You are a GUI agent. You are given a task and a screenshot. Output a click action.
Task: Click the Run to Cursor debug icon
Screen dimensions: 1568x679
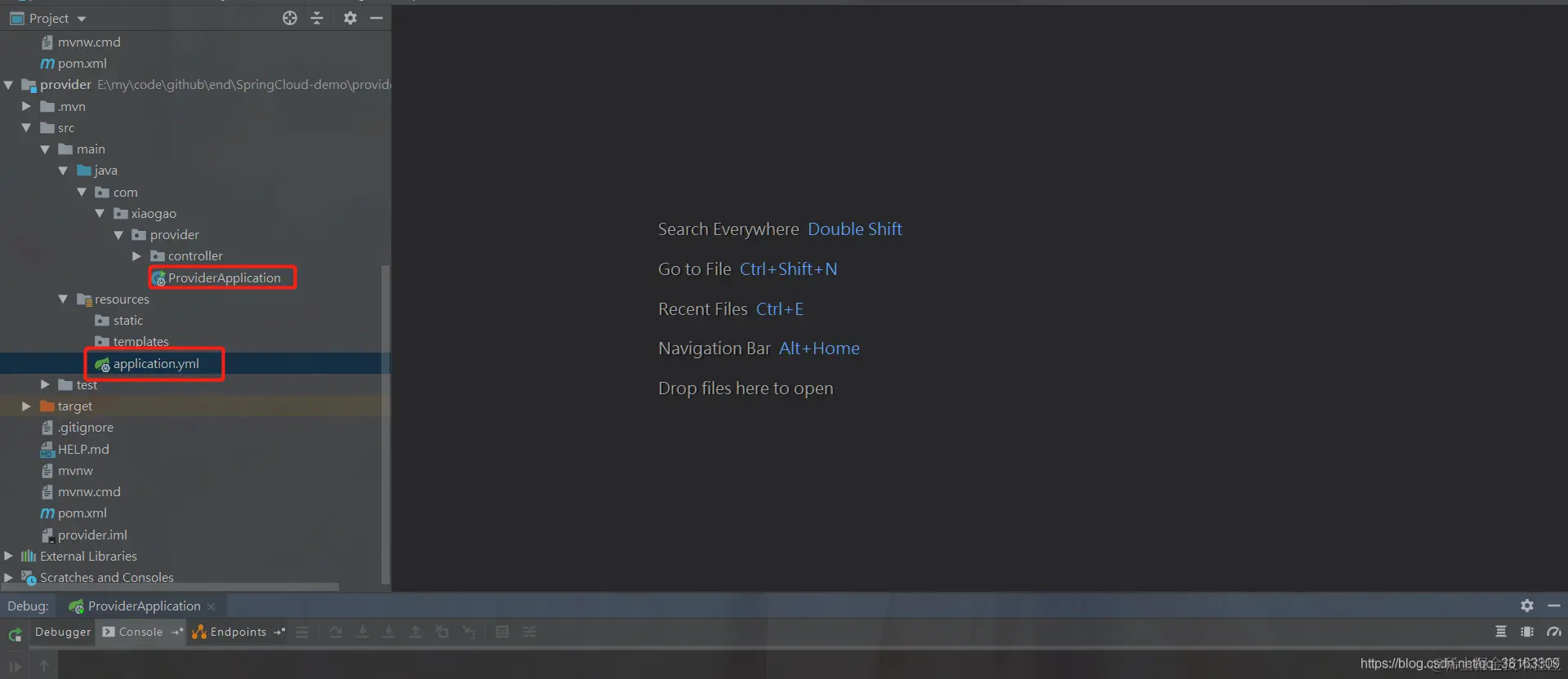pyautogui.click(x=469, y=632)
